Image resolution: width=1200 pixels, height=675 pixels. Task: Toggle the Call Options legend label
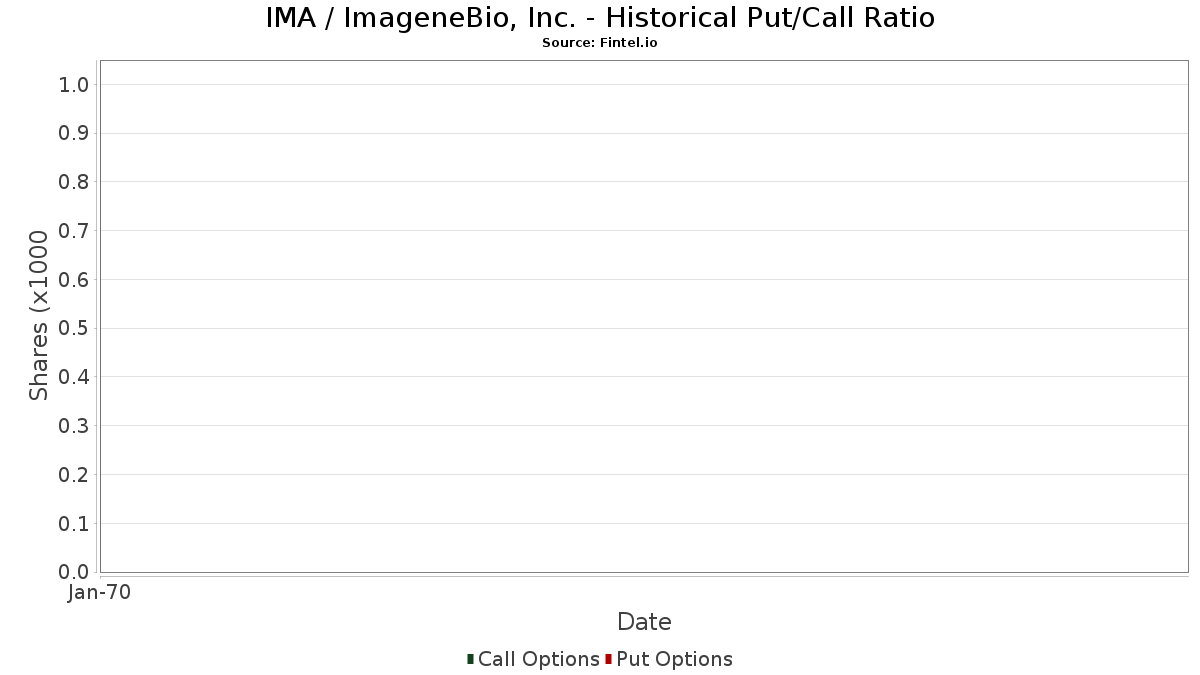pyautogui.click(x=538, y=659)
